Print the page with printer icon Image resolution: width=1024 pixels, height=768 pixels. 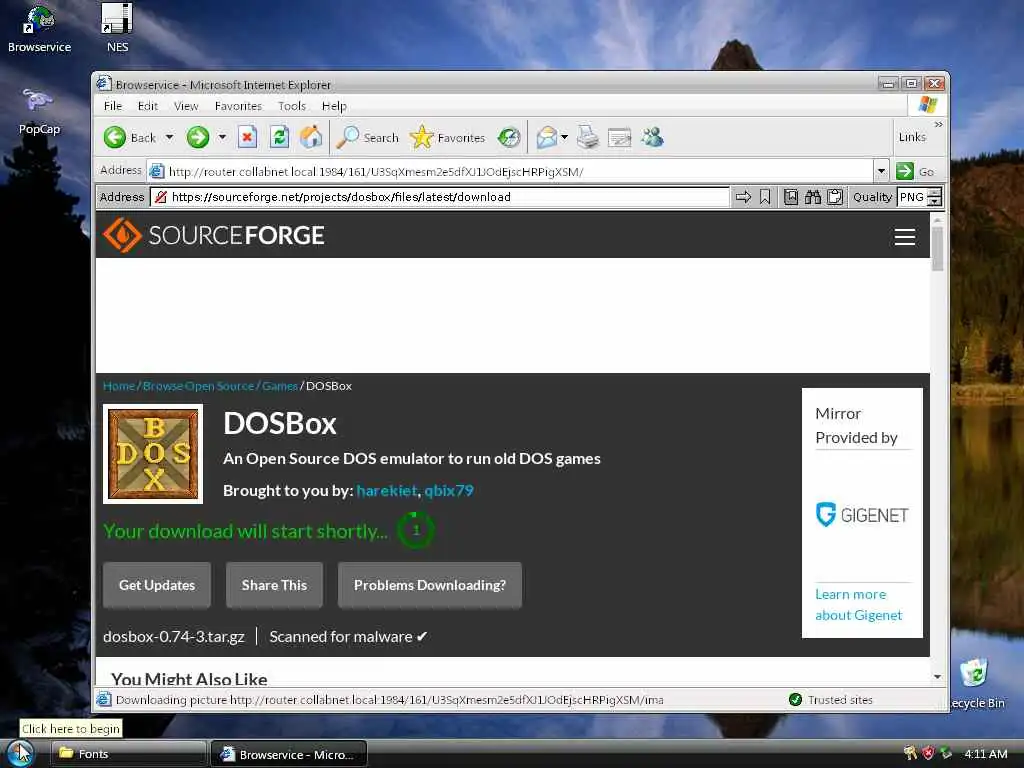point(588,137)
